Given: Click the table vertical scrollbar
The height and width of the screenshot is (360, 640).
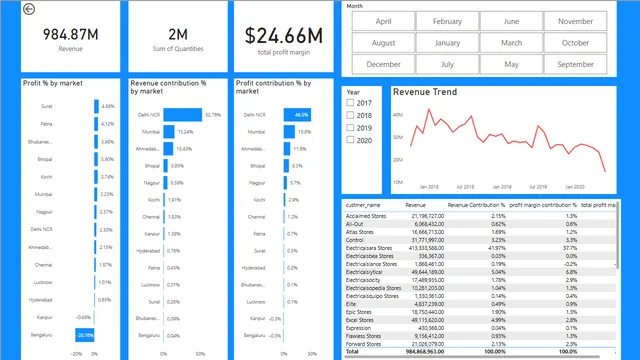Looking at the screenshot, I should 618,235.
